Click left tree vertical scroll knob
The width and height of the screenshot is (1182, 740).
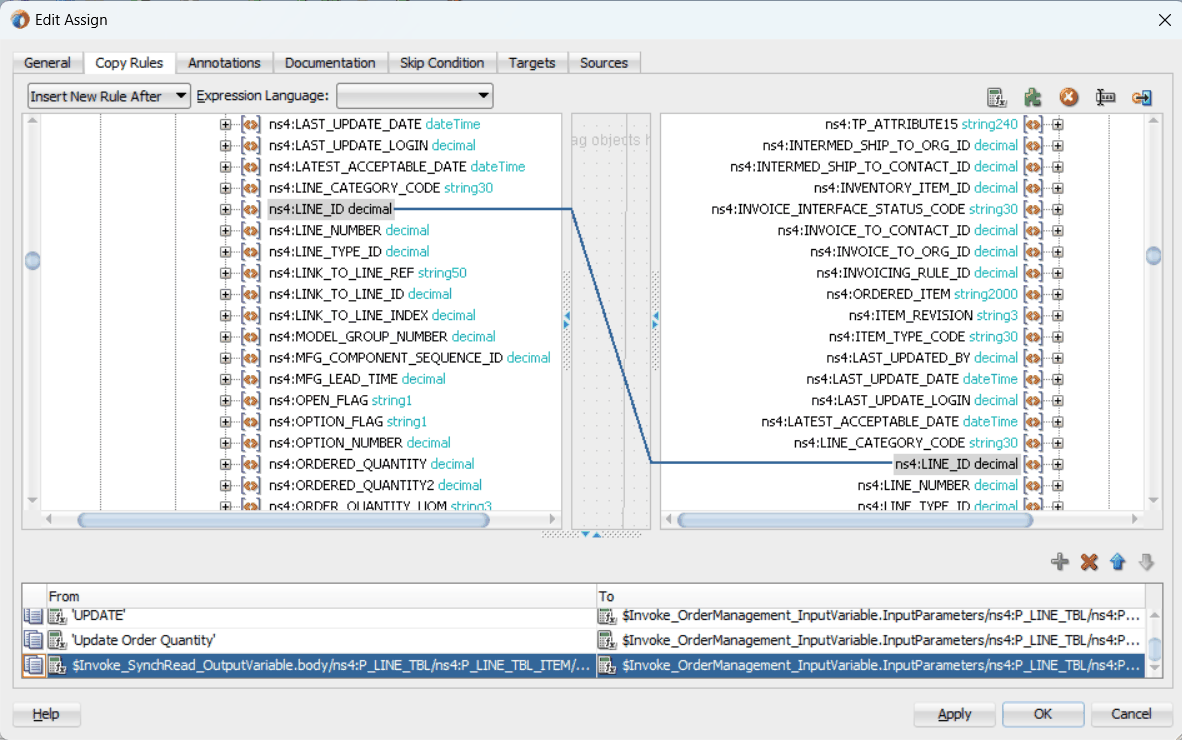[32, 261]
